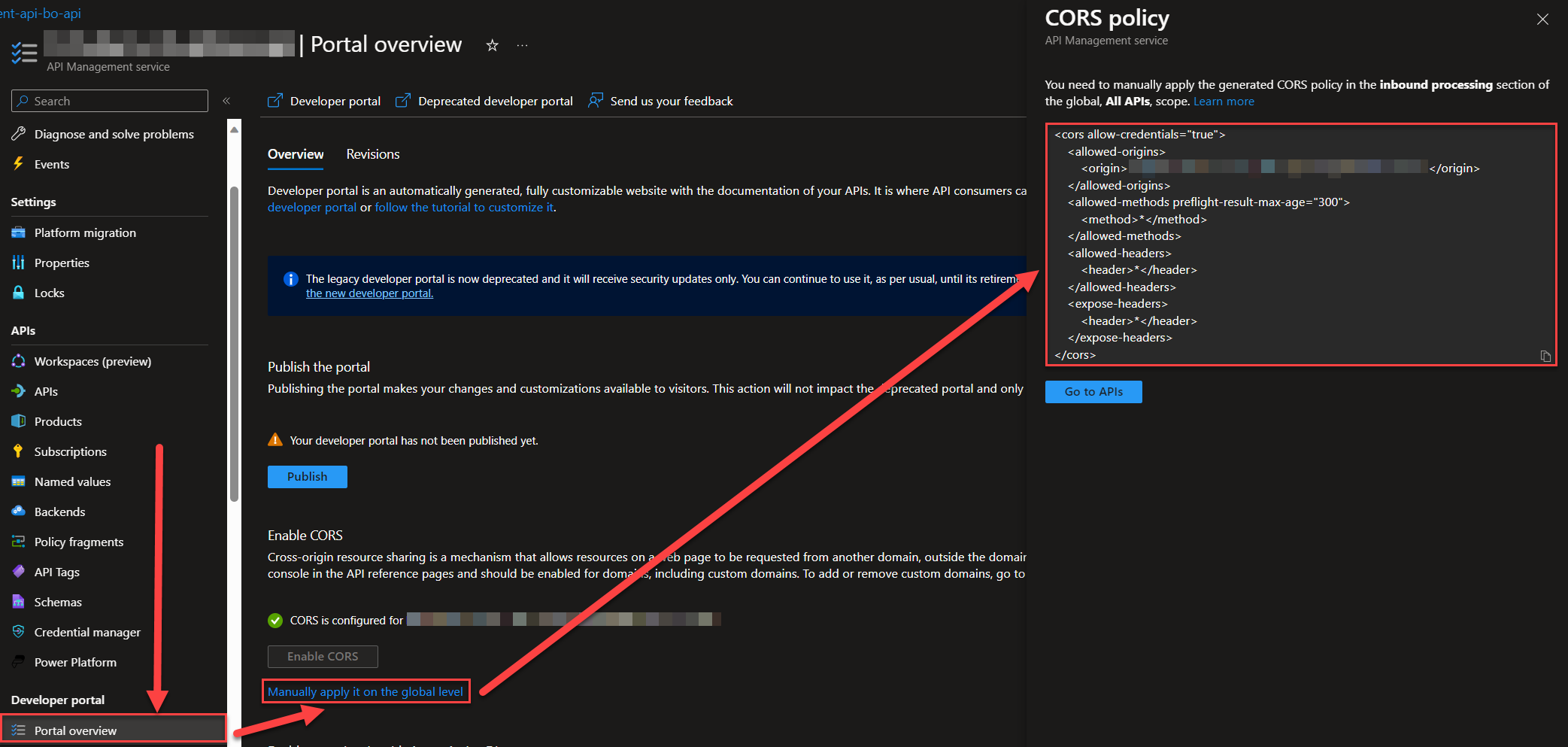Image resolution: width=1568 pixels, height=747 pixels.
Task: Collapse the sidebar menu with the chevron
Action: (x=226, y=101)
